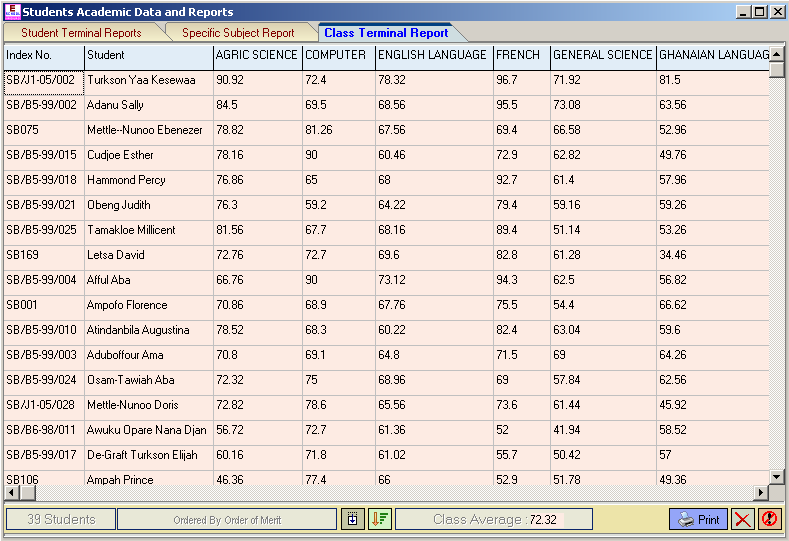
Task: Click index number SB/B5-99/015
Action: (44, 158)
